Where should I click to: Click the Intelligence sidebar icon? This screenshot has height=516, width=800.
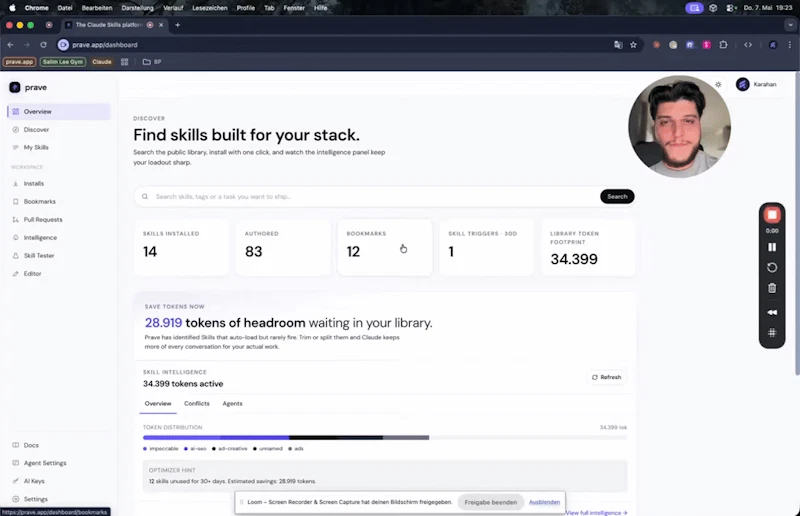[15, 237]
